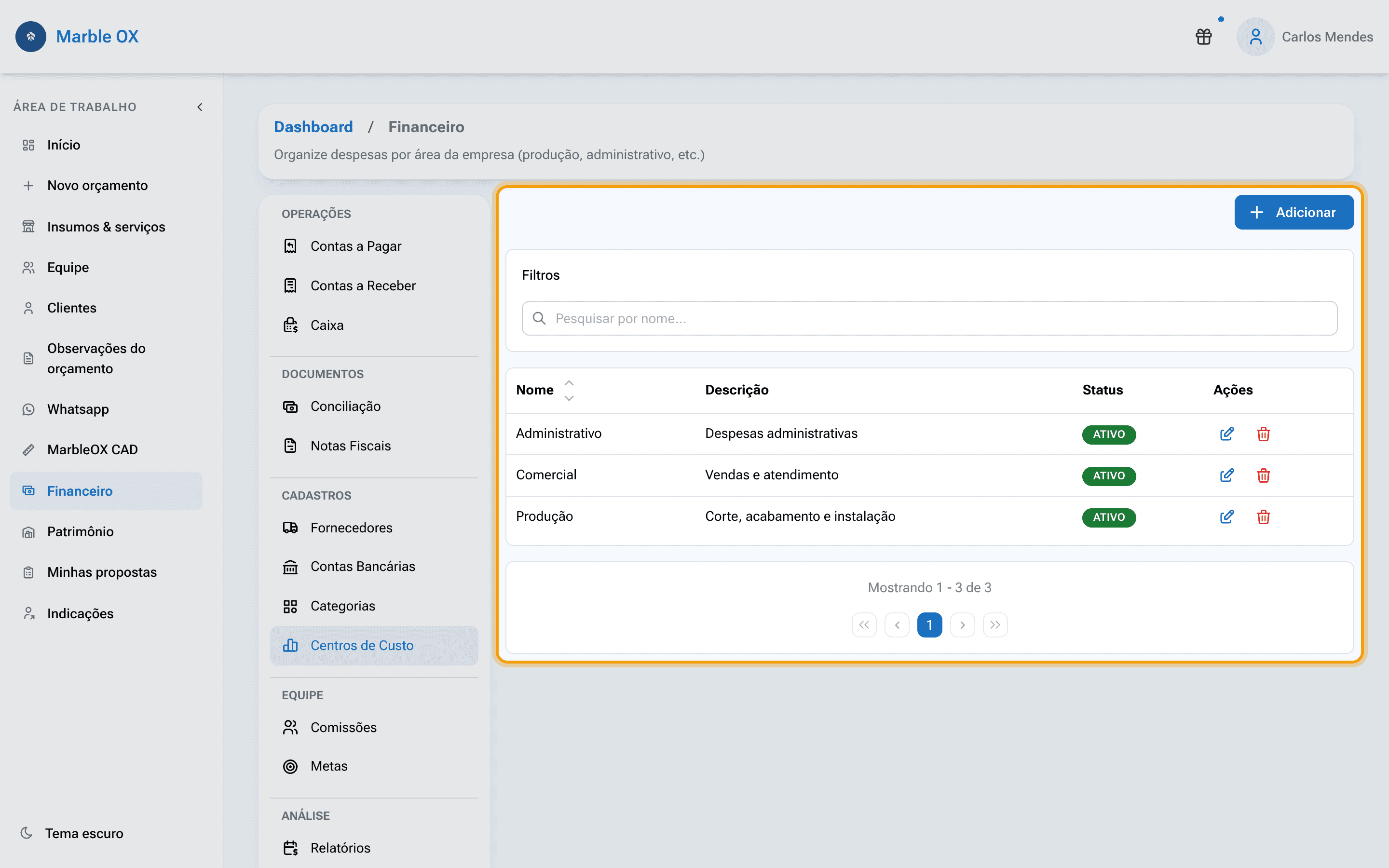Open Insumos & serviços in the sidebar
Viewport: 1389px width, 868px height.
click(x=106, y=227)
